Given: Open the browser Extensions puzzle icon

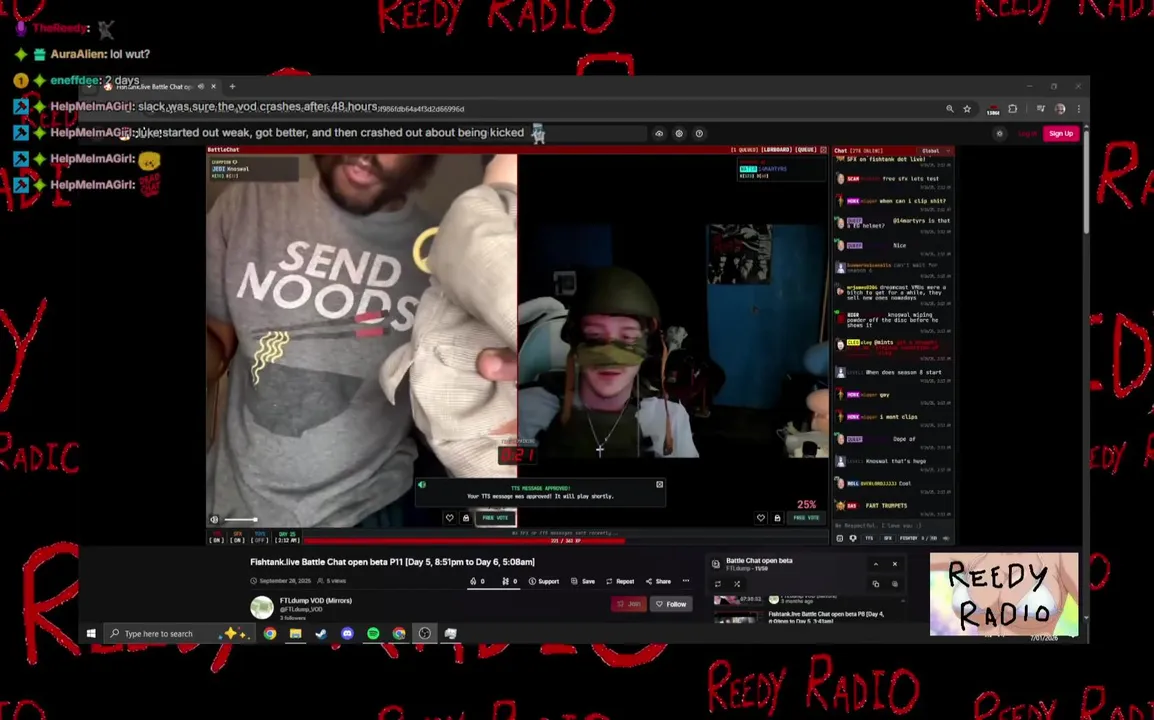Looking at the screenshot, I should [x=1013, y=109].
